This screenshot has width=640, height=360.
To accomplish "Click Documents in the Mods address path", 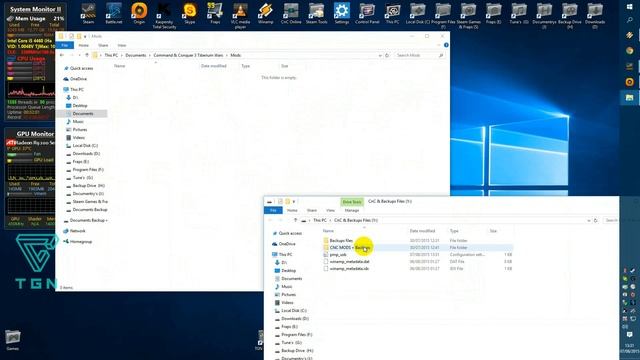I will [x=136, y=55].
